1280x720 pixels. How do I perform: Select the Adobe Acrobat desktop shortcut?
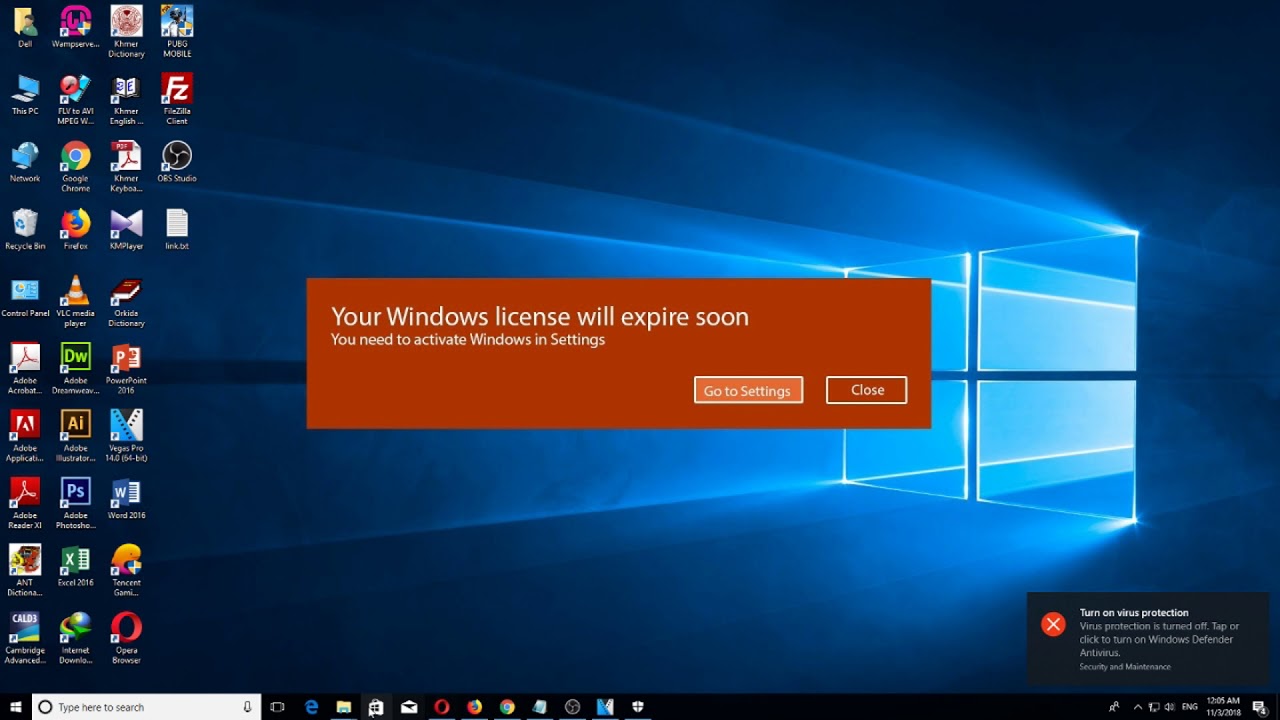click(25, 368)
